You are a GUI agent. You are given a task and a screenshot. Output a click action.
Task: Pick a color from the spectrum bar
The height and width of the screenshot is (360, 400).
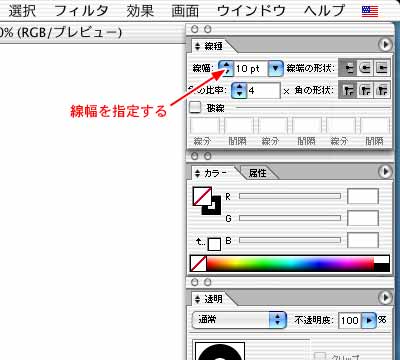point(290,264)
